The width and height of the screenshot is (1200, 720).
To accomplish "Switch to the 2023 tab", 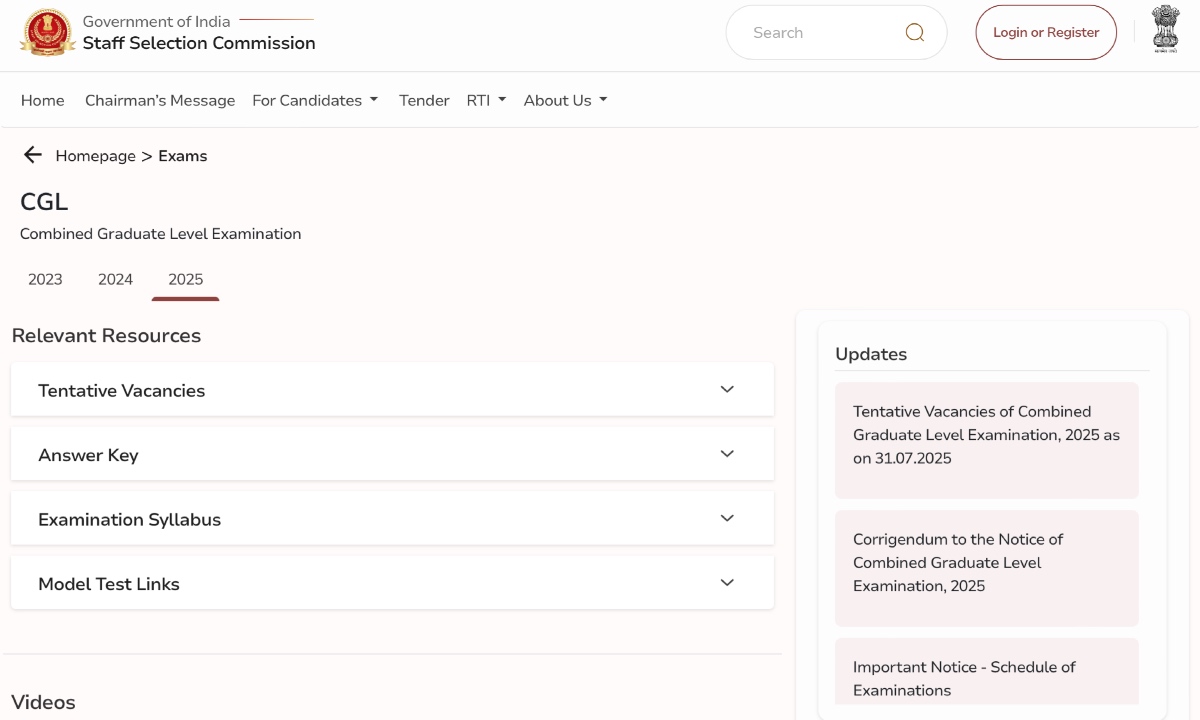I will pyautogui.click(x=45, y=279).
